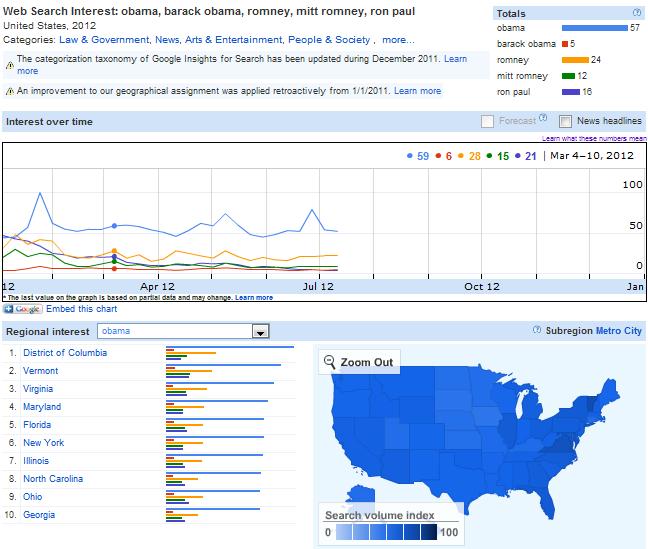Click the Totals help question mark icon
The width and height of the screenshot is (648, 549).
pos(637,13)
